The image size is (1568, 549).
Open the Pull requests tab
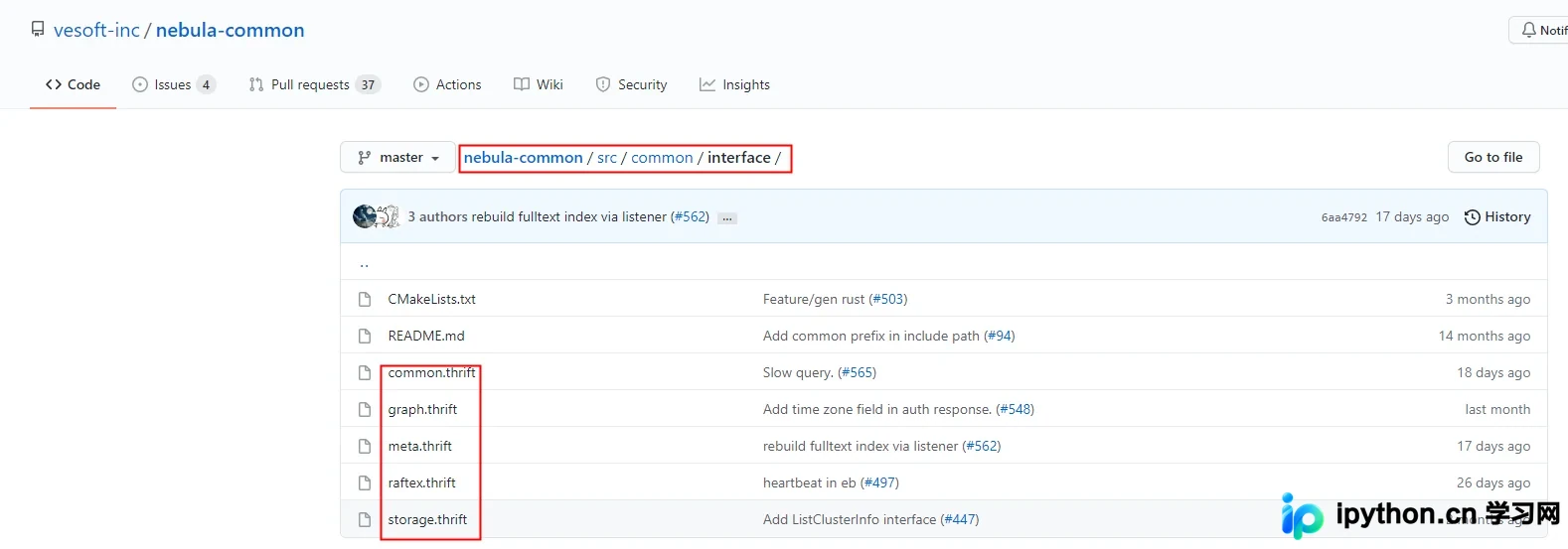315,84
